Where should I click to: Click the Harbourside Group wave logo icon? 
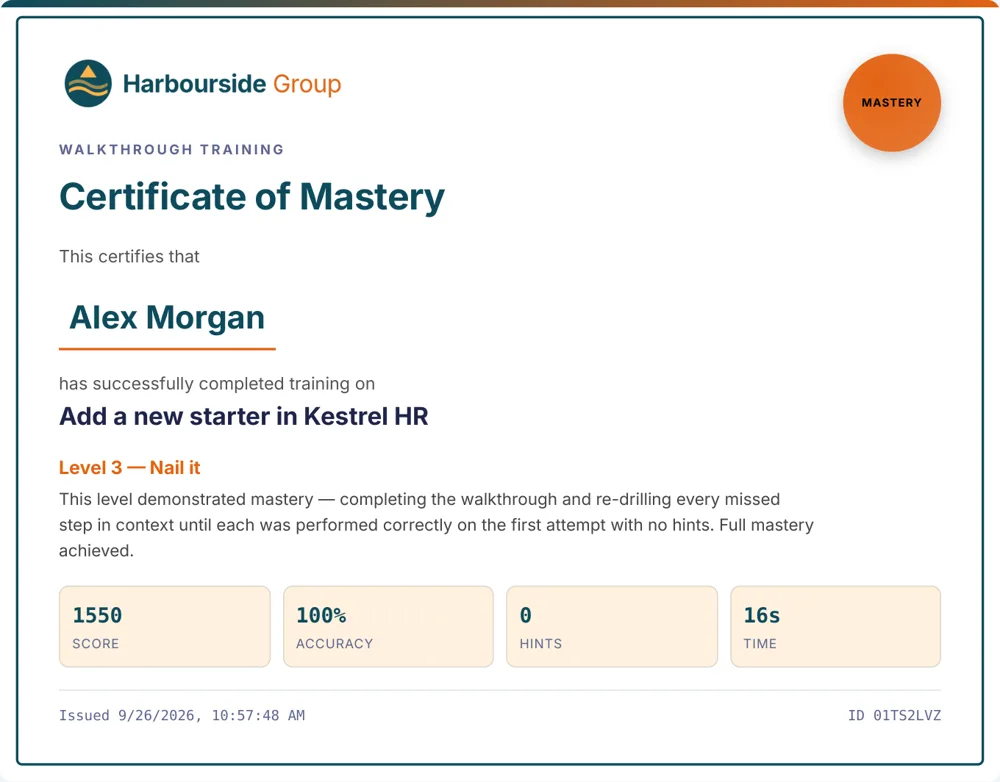click(88, 84)
